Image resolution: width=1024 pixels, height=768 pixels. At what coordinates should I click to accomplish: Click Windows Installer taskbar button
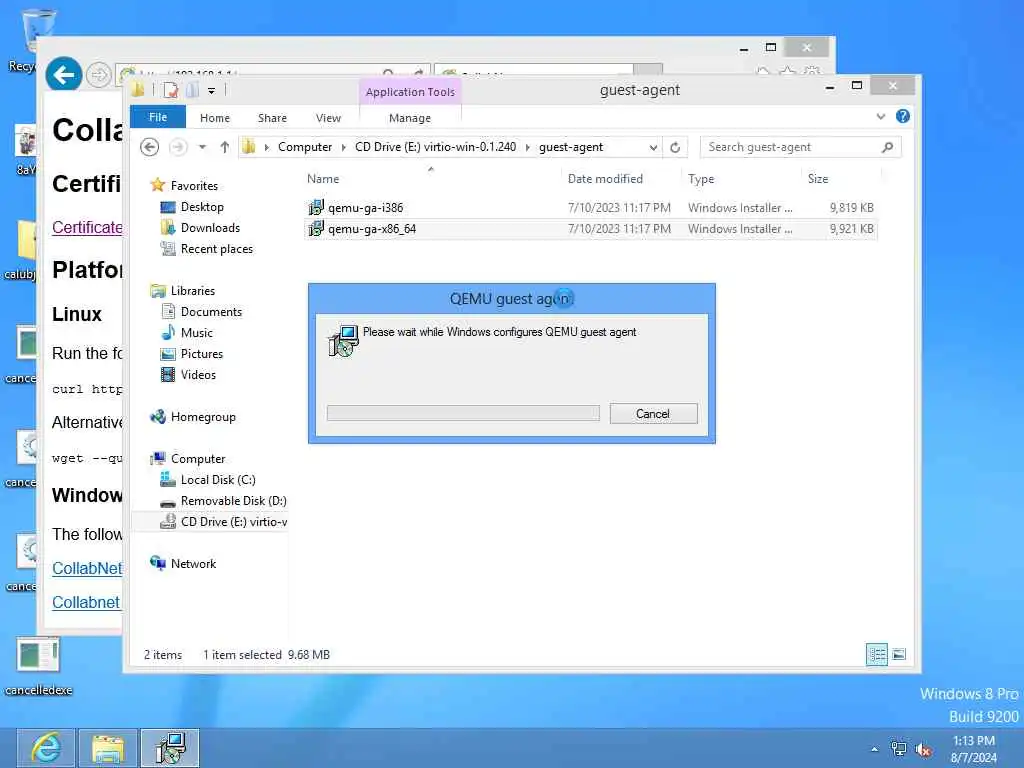tap(170, 748)
